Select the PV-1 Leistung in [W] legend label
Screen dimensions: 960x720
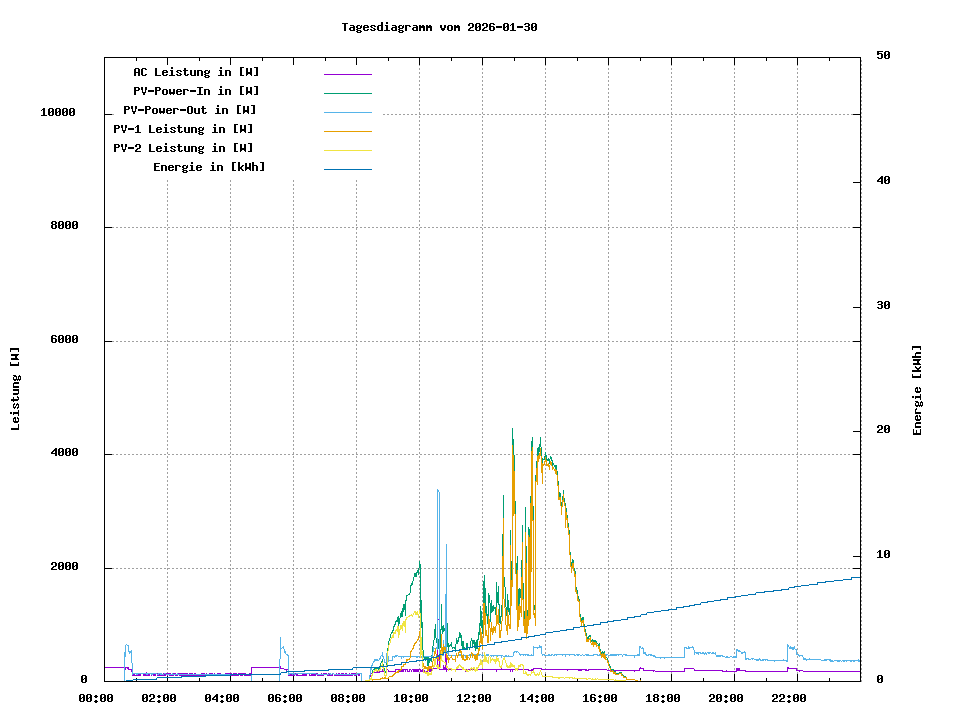(183, 129)
